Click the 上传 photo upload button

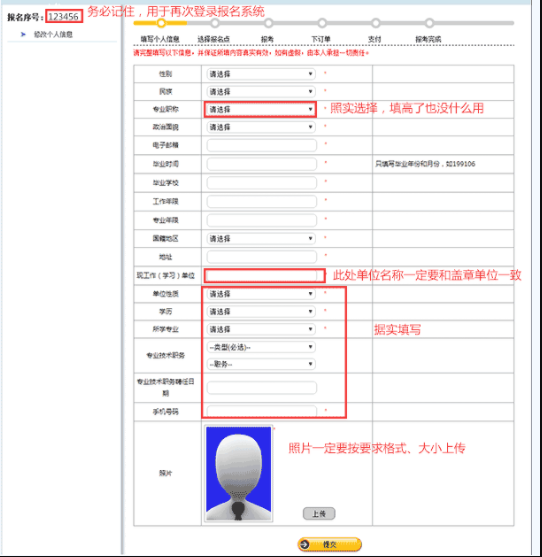click(319, 513)
